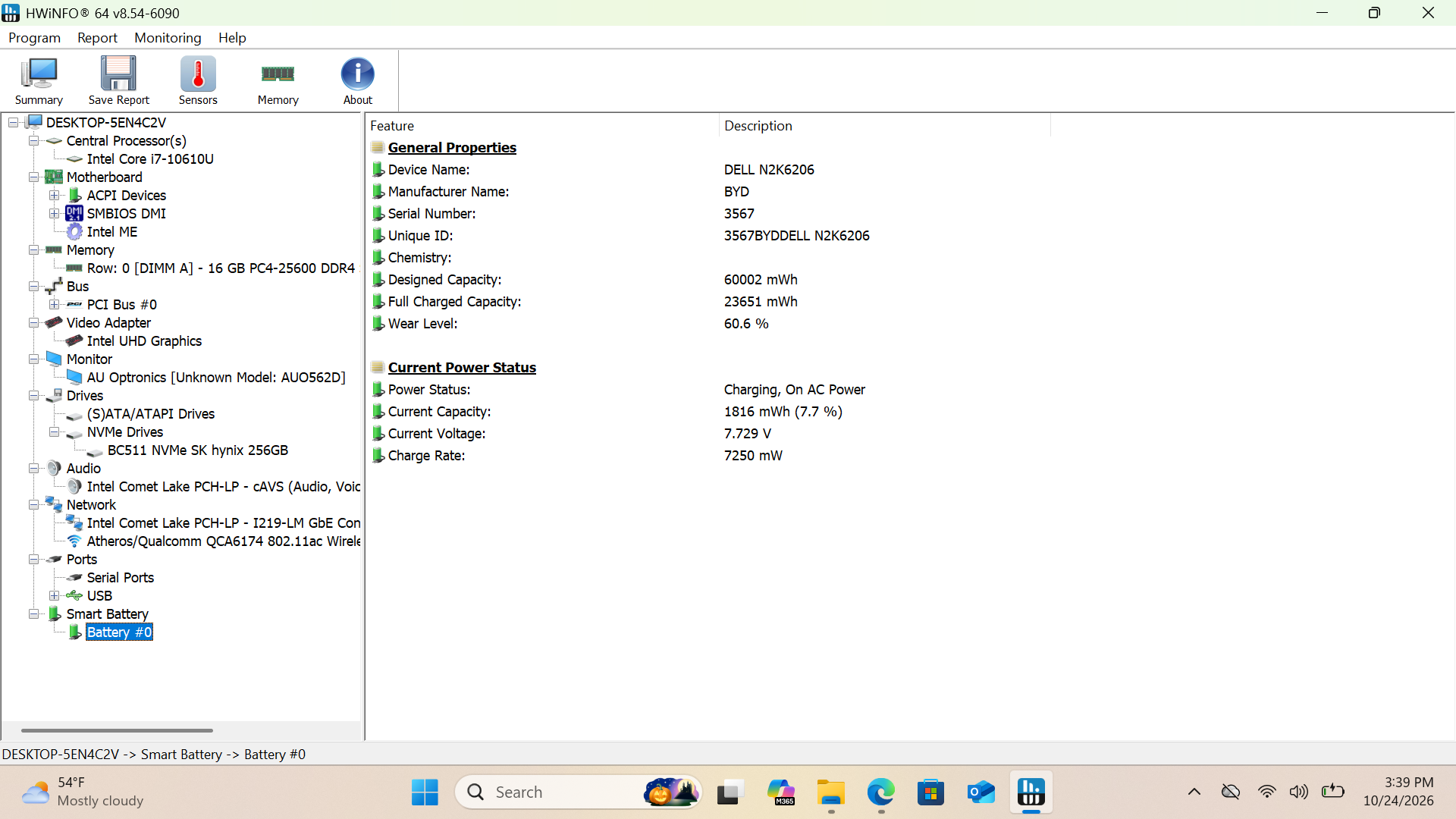This screenshot has height=819, width=1456.
Task: Open Outlook from the taskbar
Action: (981, 792)
